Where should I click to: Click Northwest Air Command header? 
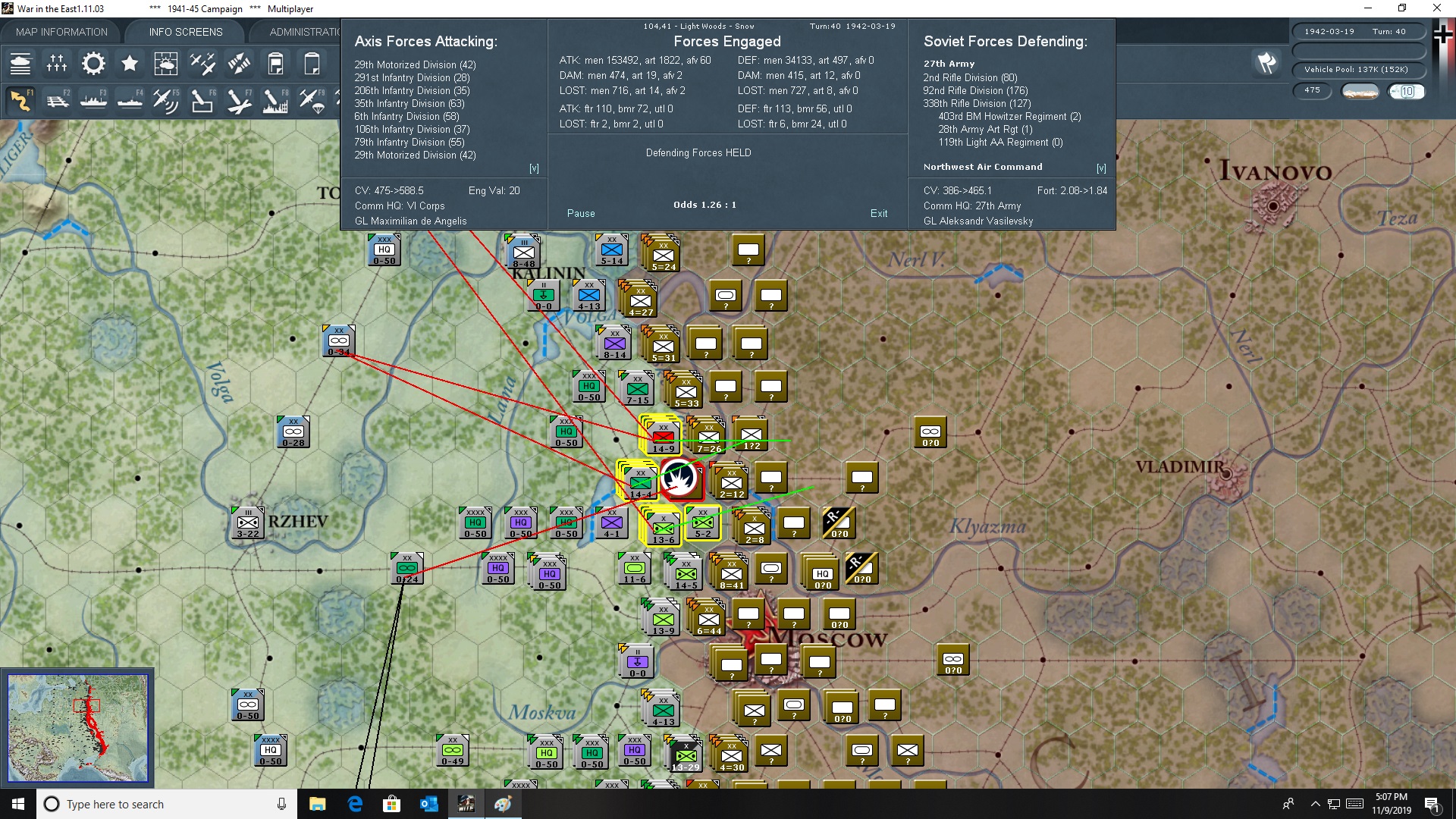coord(983,167)
